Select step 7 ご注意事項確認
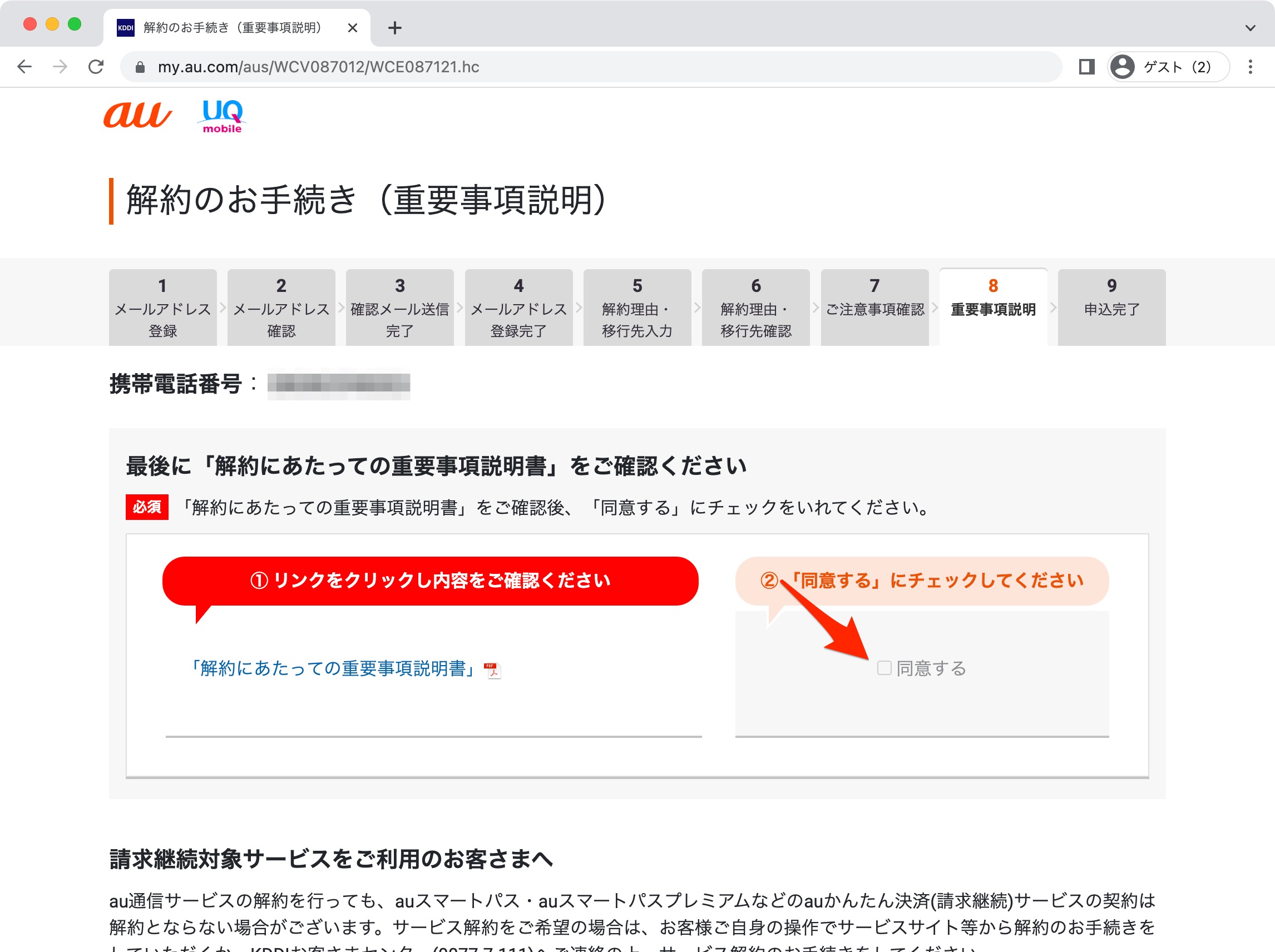The width and height of the screenshot is (1275, 952). click(875, 308)
